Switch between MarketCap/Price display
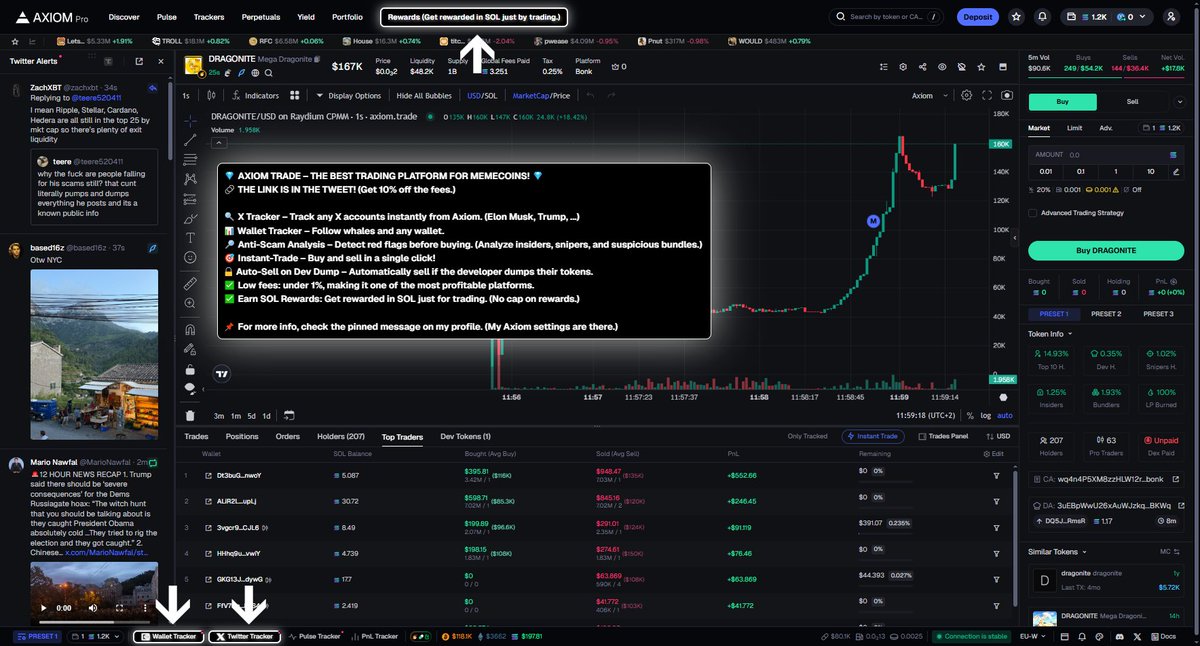This screenshot has width=1200, height=646. 541,96
